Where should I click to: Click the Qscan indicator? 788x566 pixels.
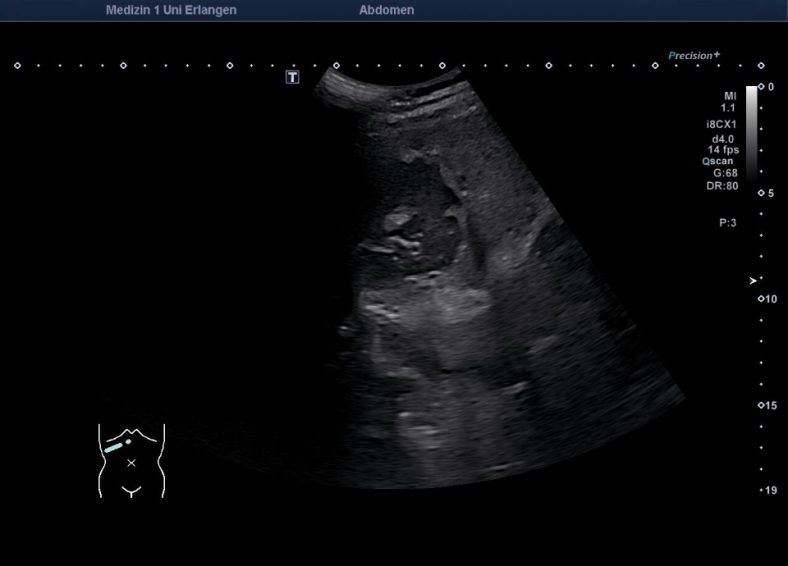coord(719,161)
